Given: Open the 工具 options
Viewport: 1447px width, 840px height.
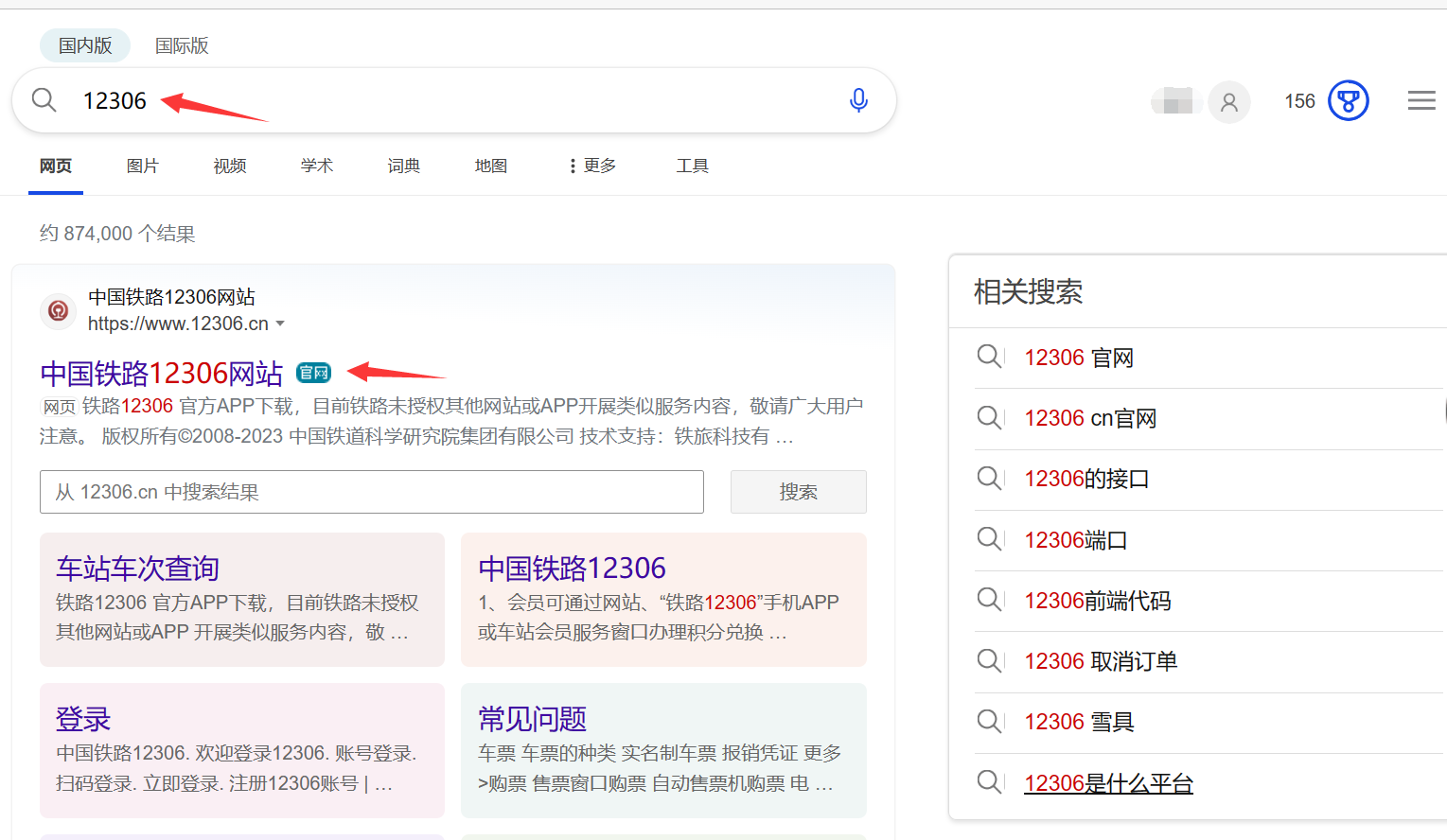Looking at the screenshot, I should coord(692,165).
